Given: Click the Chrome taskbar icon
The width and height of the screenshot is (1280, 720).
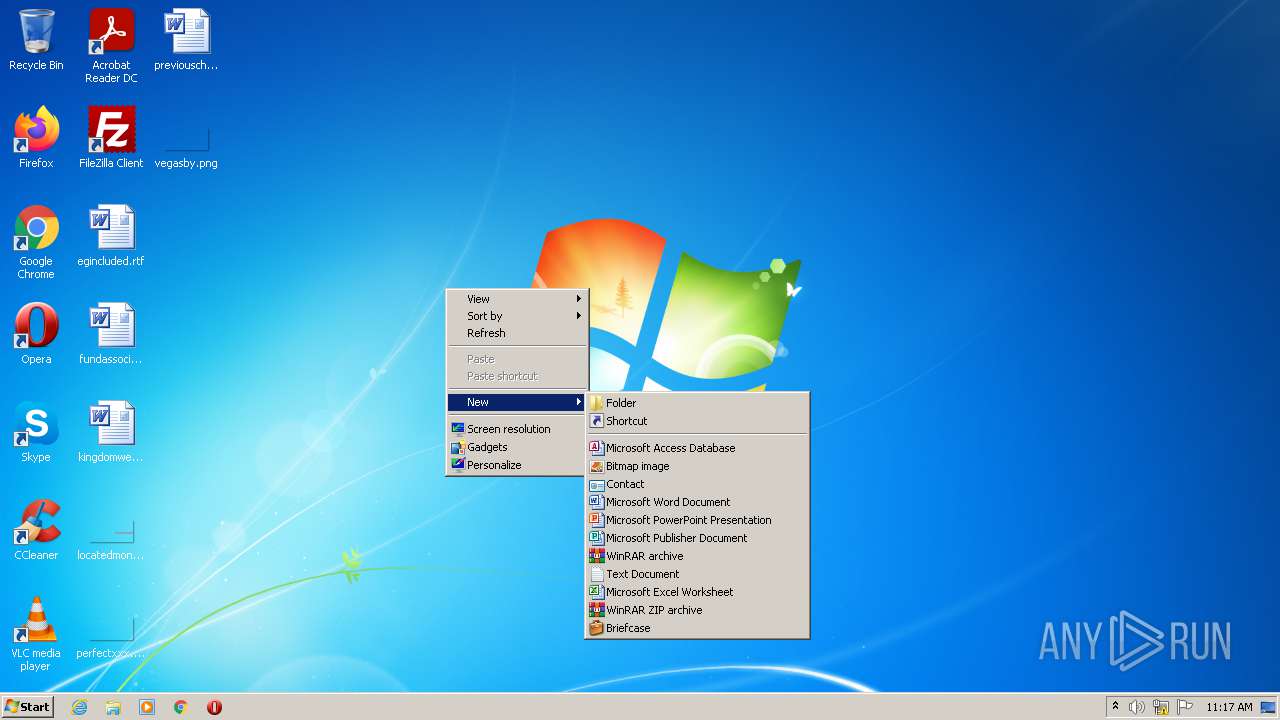Looking at the screenshot, I should pos(181,707).
